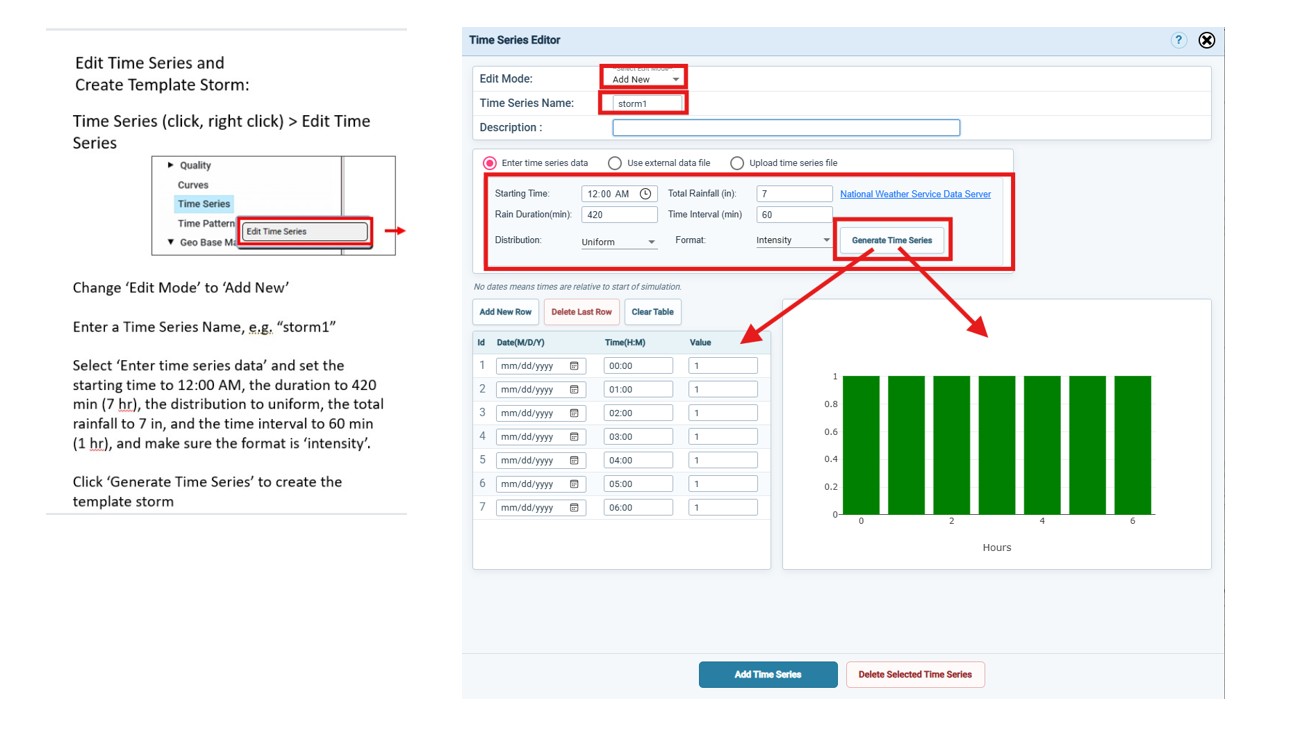Click the Time(H:M) column header

tap(624, 343)
